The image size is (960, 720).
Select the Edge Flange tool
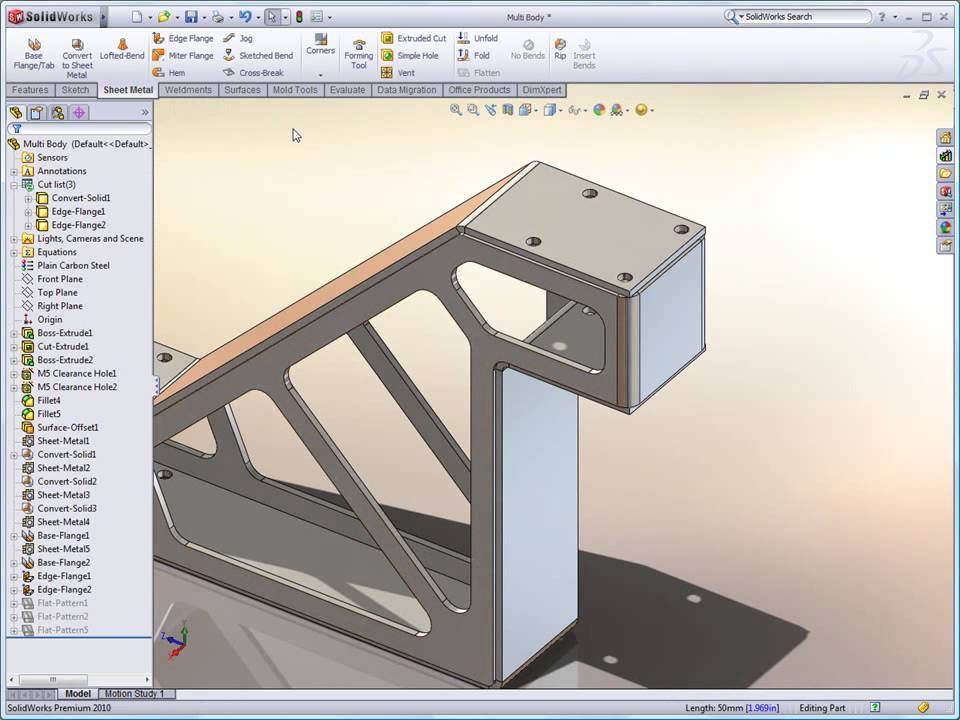click(x=183, y=38)
